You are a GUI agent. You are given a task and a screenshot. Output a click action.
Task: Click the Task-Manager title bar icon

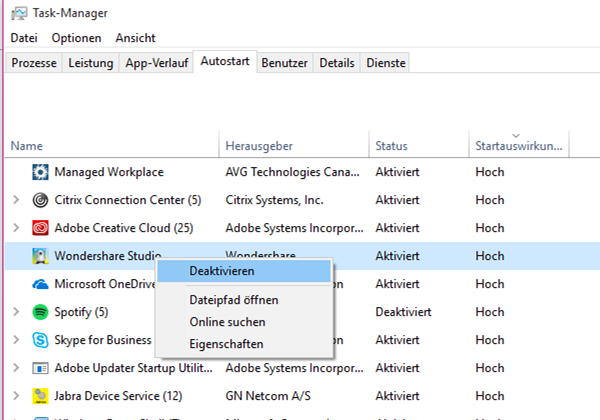pyautogui.click(x=19, y=13)
